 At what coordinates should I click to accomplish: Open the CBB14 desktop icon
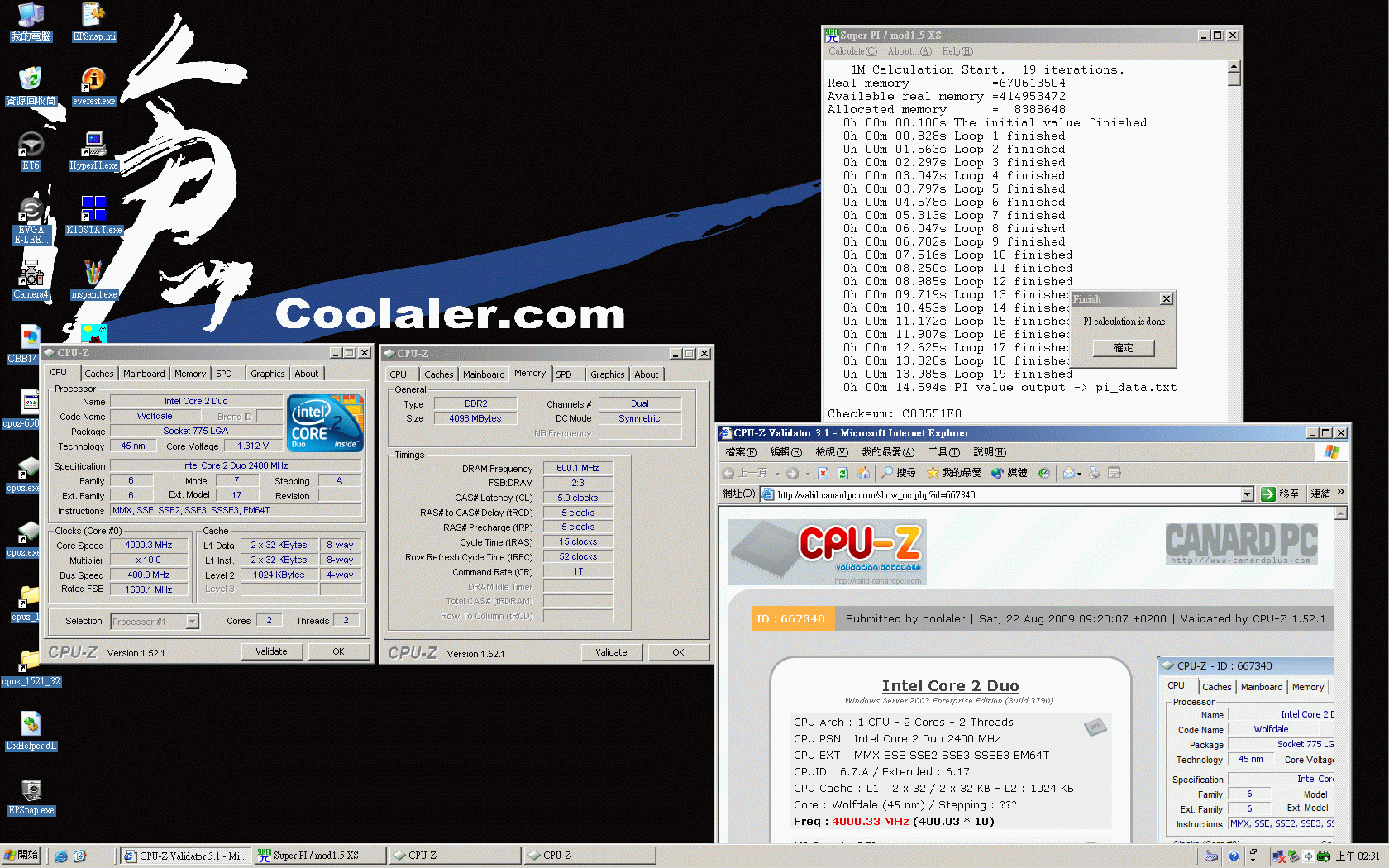[23, 344]
